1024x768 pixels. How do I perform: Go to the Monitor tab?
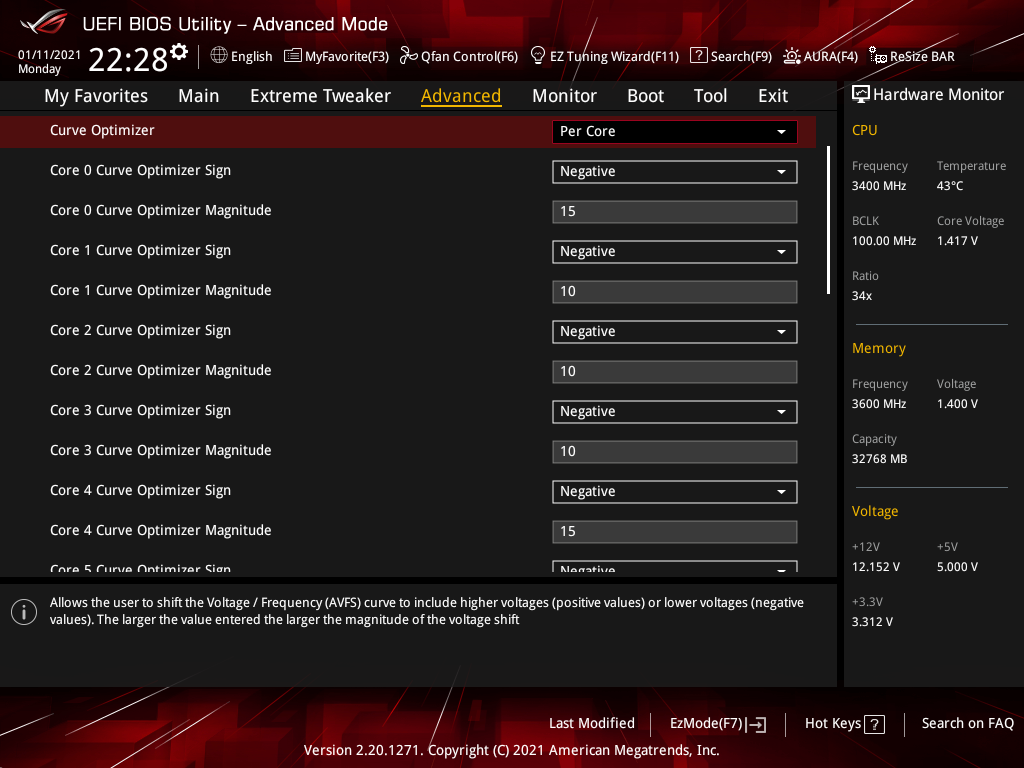pyautogui.click(x=564, y=96)
